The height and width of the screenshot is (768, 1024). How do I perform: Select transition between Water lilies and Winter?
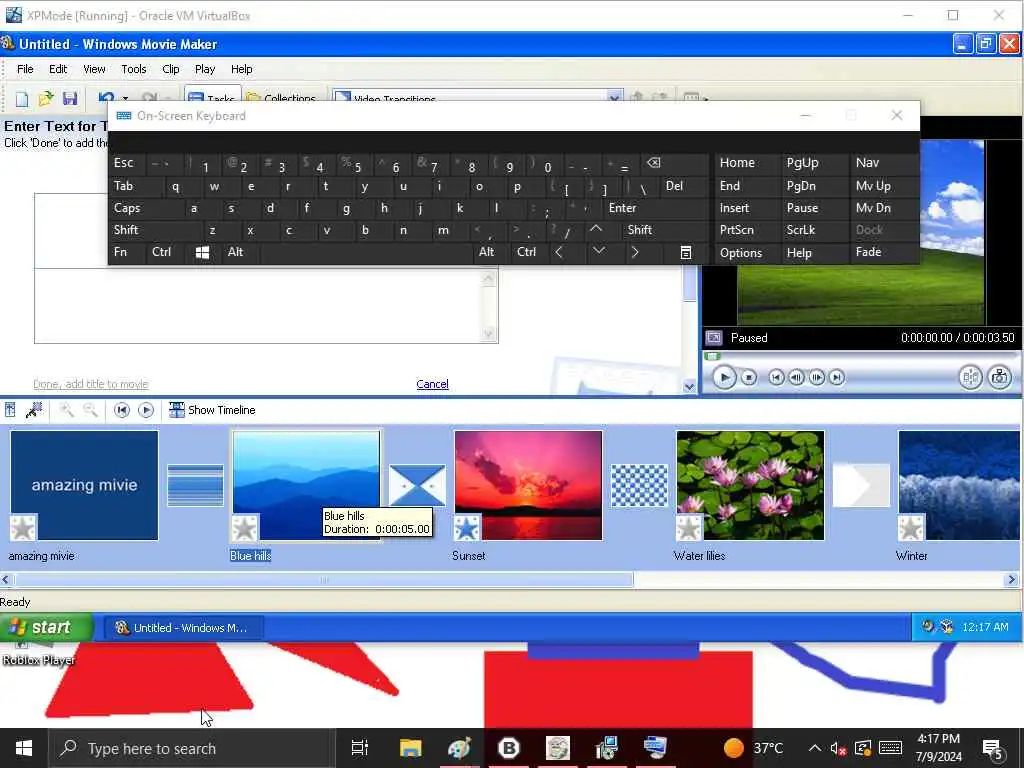click(x=861, y=485)
